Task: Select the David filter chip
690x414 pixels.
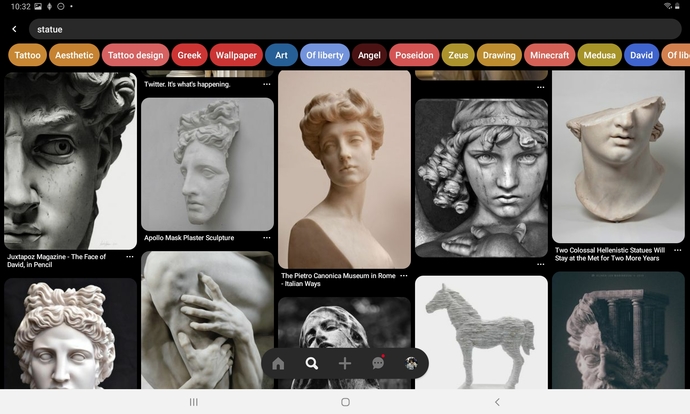Action: (x=641, y=55)
